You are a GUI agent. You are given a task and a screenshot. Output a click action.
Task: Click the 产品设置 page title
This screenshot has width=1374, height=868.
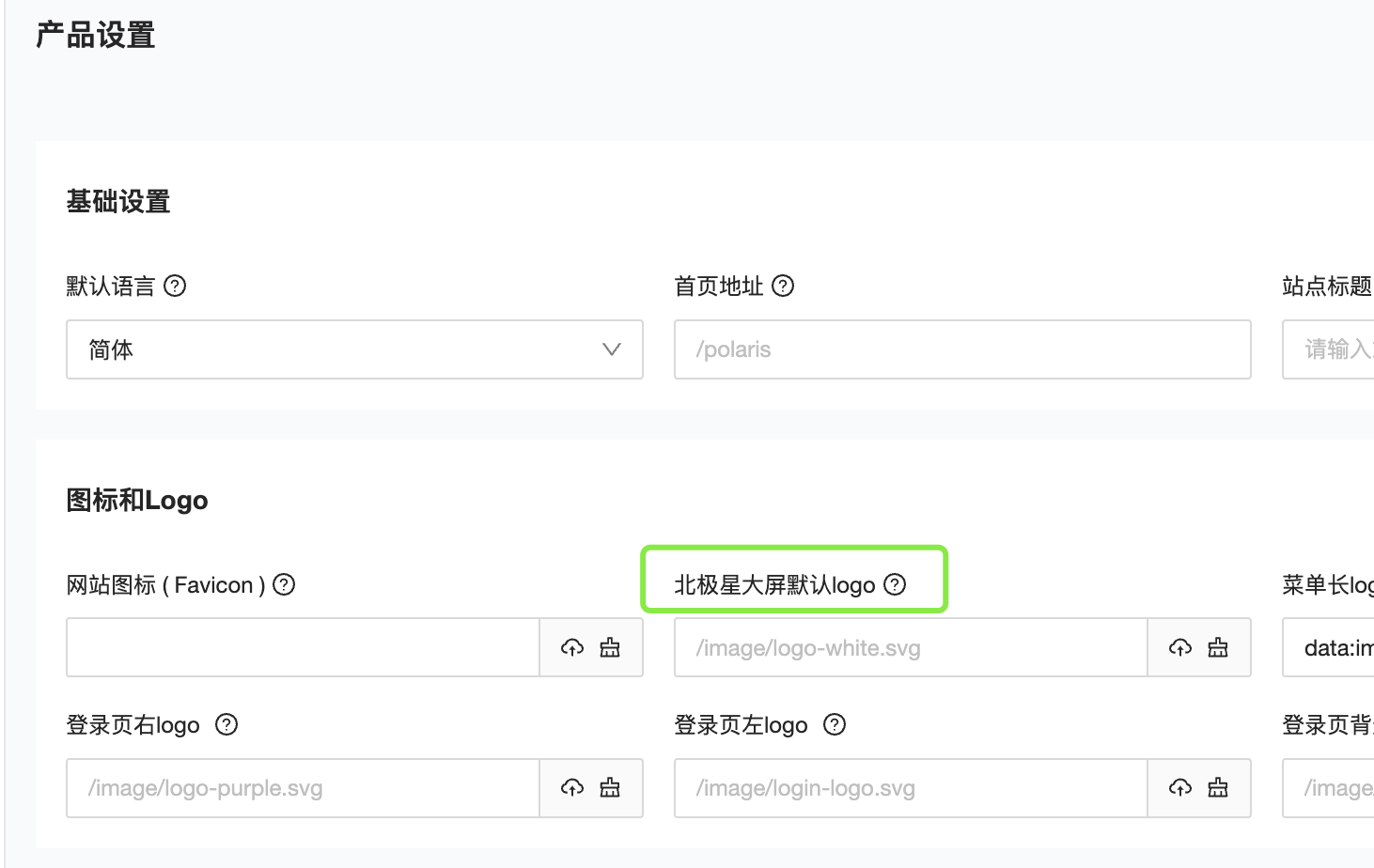pos(95,36)
